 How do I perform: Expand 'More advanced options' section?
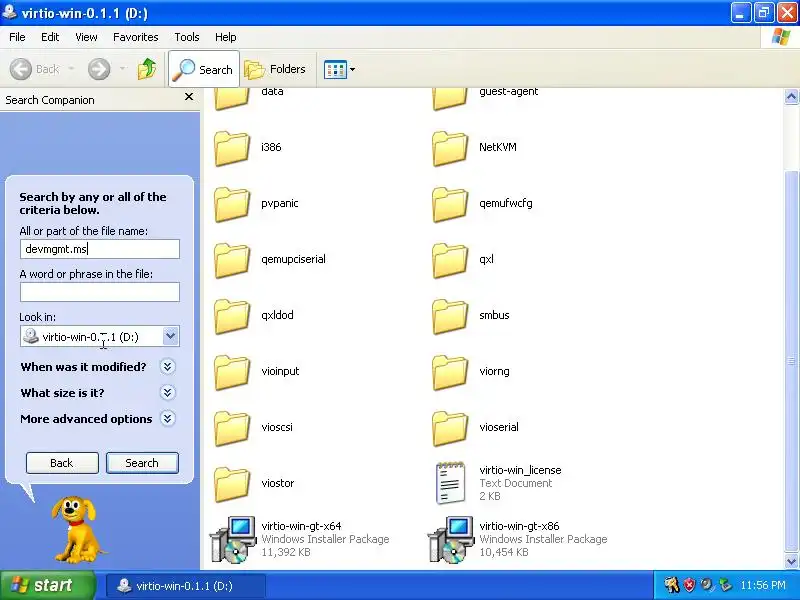pyautogui.click(x=167, y=419)
